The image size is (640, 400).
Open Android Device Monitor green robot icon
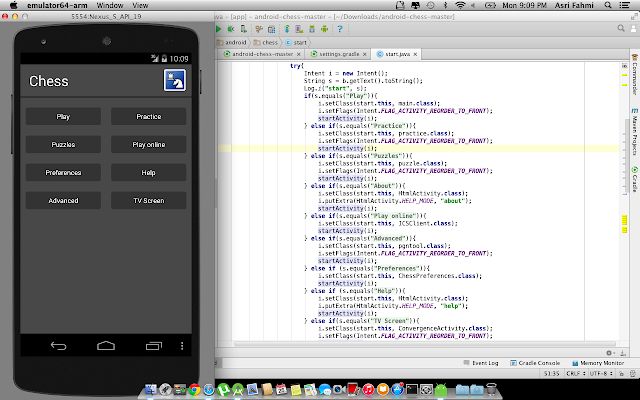point(324,29)
